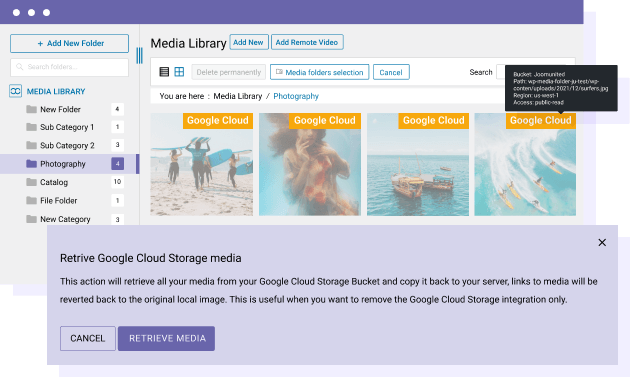Click the Sub Category 2 folder icon
The height and width of the screenshot is (377, 630).
(31, 145)
